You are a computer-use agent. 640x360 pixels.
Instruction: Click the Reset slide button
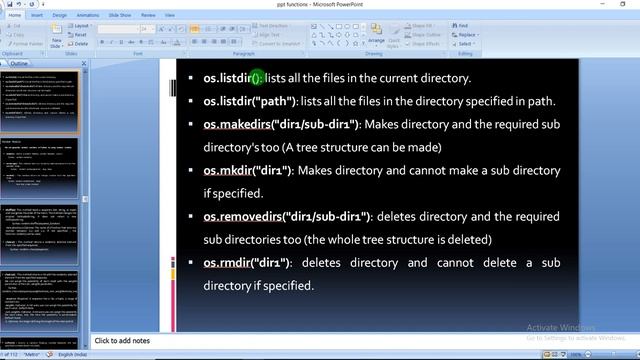click(x=78, y=35)
